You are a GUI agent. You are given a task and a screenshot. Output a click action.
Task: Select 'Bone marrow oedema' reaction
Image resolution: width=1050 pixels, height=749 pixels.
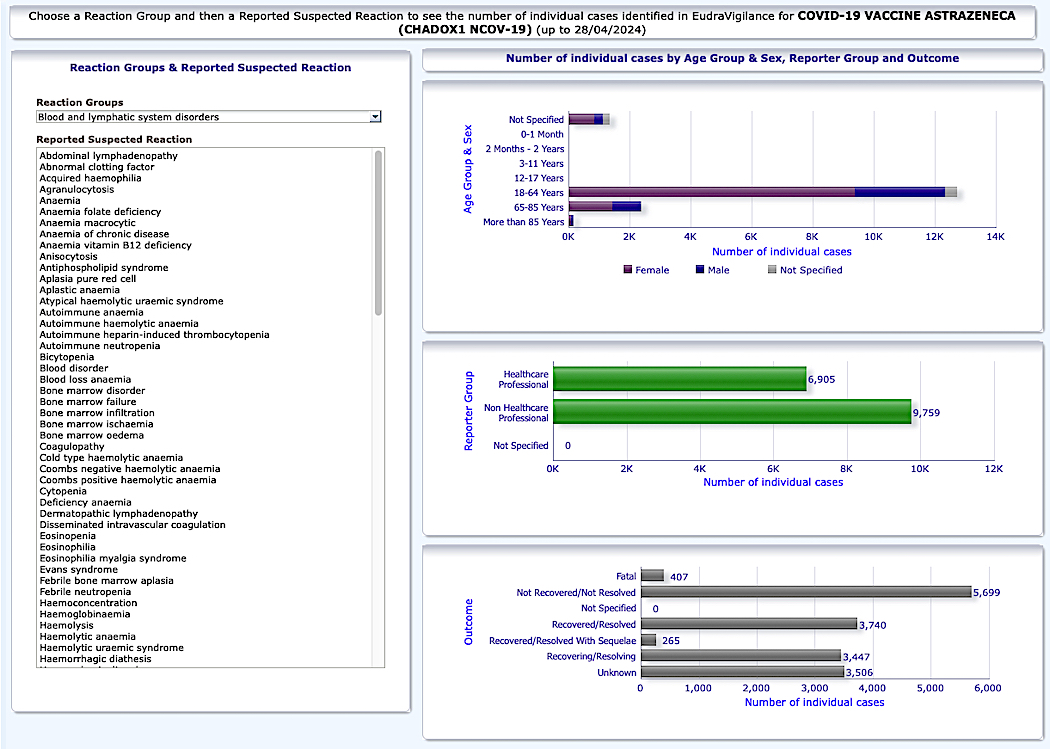click(x=91, y=435)
